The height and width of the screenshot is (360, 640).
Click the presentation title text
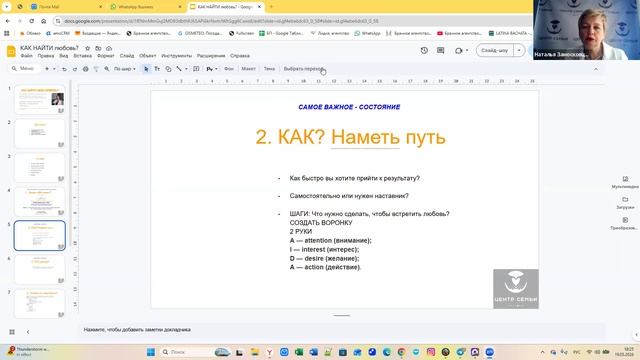click(x=49, y=48)
